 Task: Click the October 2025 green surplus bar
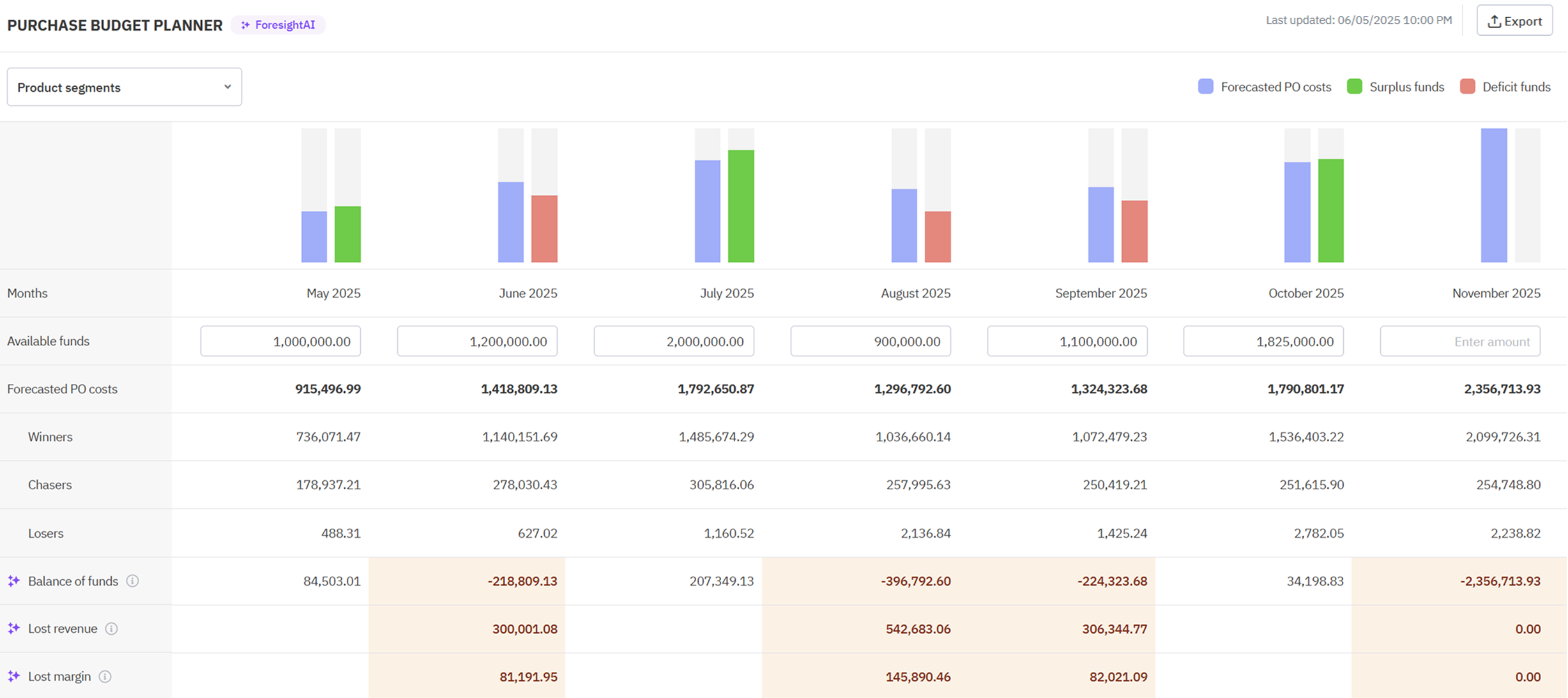[1330, 211]
